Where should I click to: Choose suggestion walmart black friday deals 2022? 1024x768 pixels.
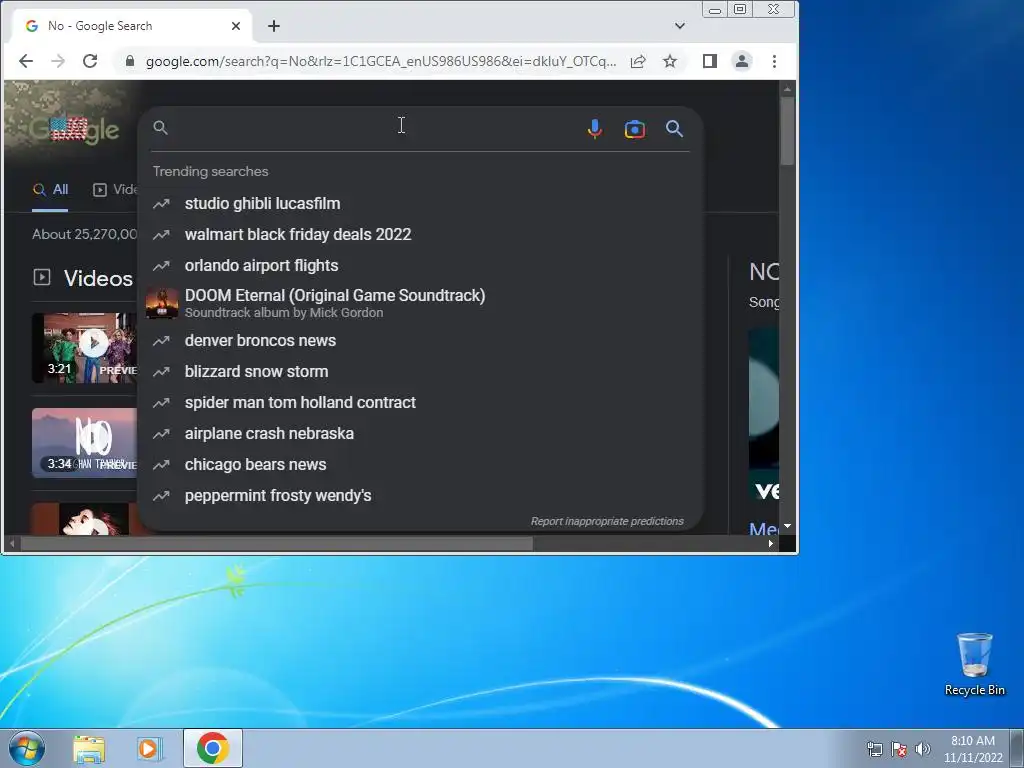pyautogui.click(x=420, y=234)
